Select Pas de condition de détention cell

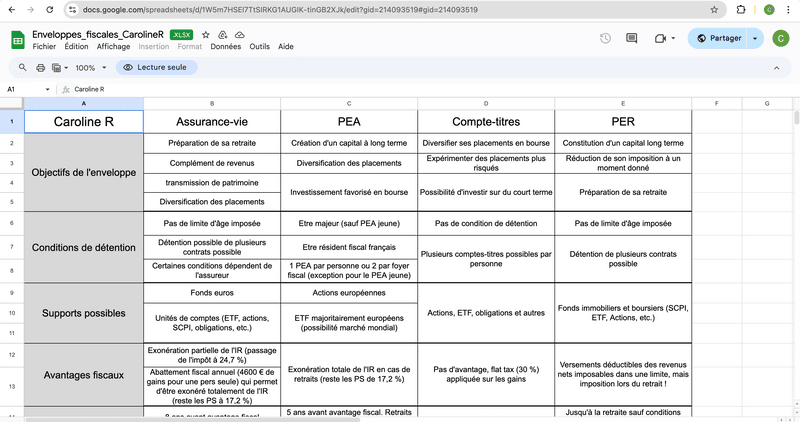click(486, 224)
